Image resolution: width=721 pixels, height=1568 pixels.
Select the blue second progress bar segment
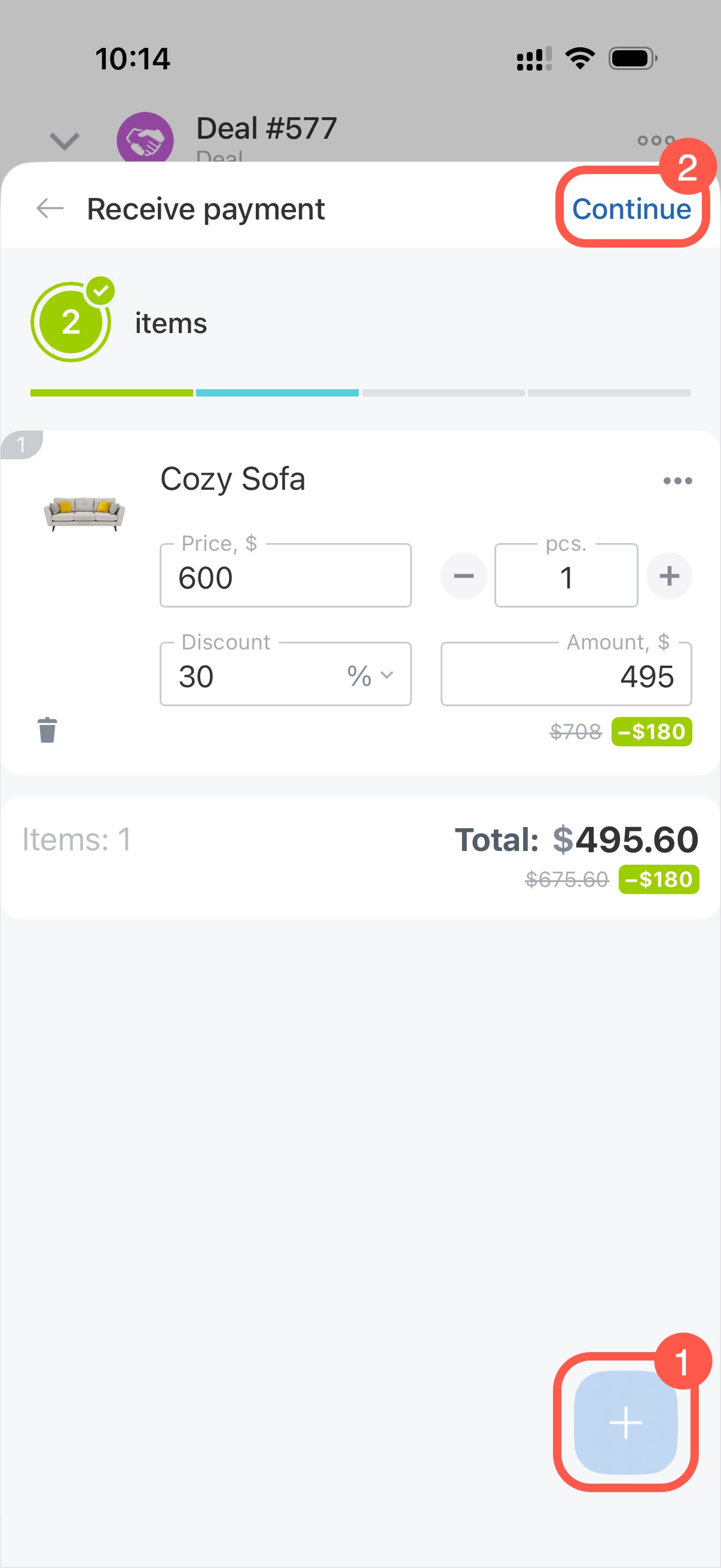click(x=277, y=393)
